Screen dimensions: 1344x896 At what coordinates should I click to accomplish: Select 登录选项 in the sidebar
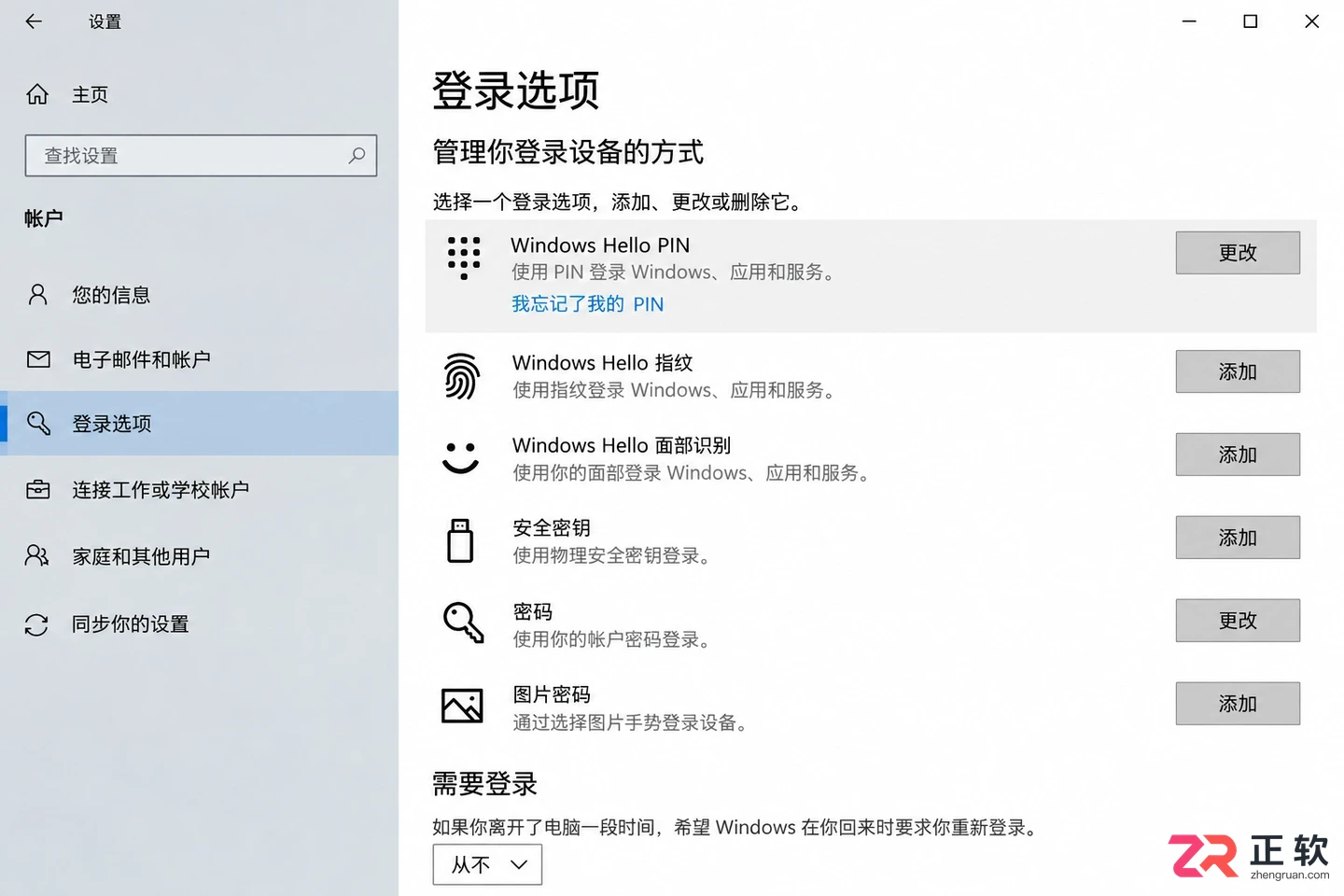[x=199, y=423]
